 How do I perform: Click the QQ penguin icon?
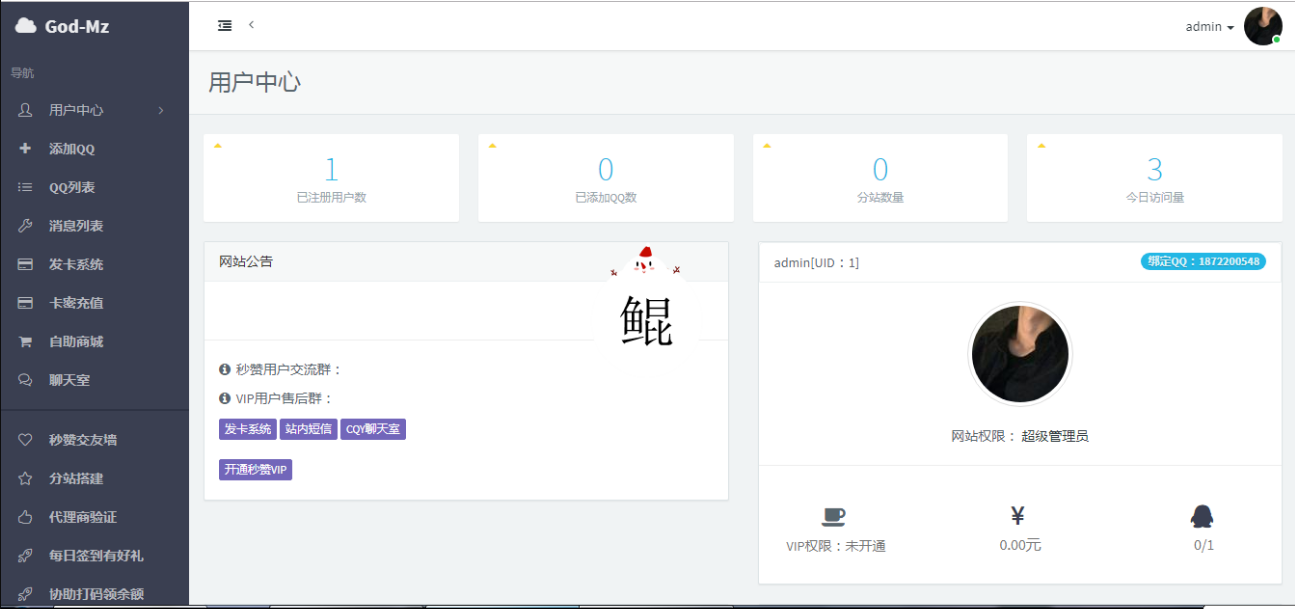click(x=1202, y=516)
